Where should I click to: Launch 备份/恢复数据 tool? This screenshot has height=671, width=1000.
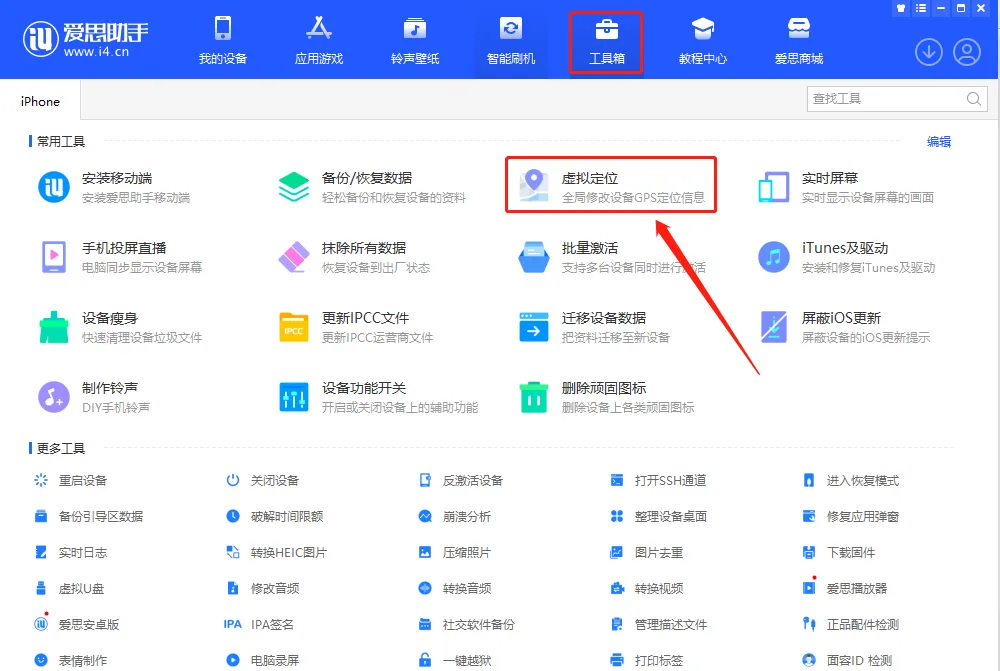(x=372, y=188)
